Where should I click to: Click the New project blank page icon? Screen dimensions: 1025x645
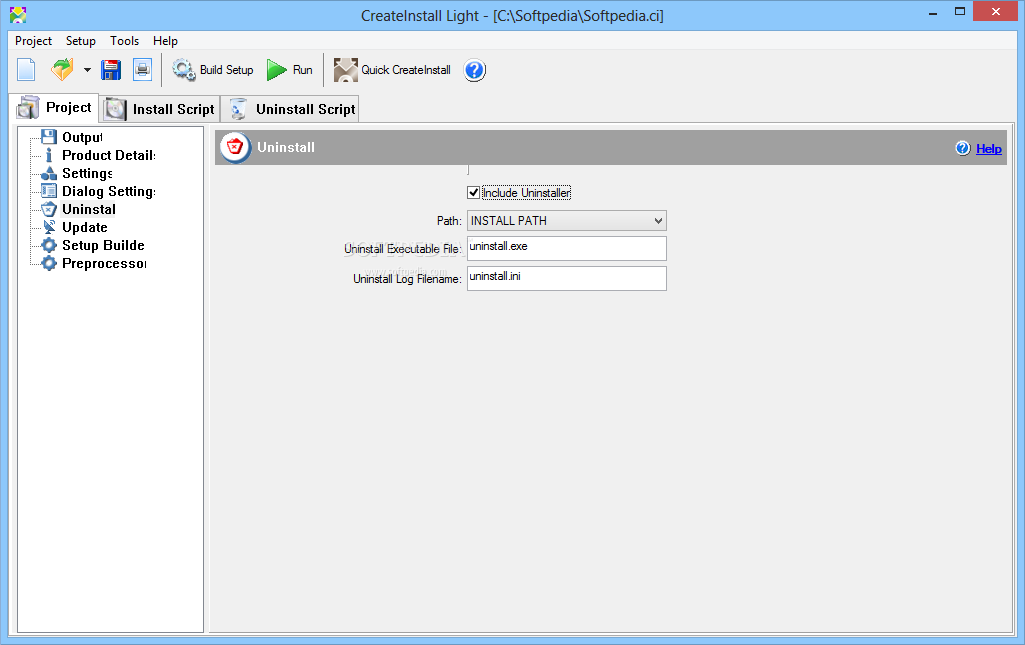click(x=26, y=70)
